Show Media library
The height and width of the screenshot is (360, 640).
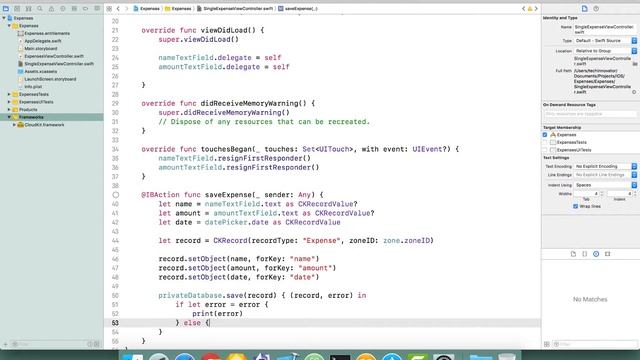(607, 254)
